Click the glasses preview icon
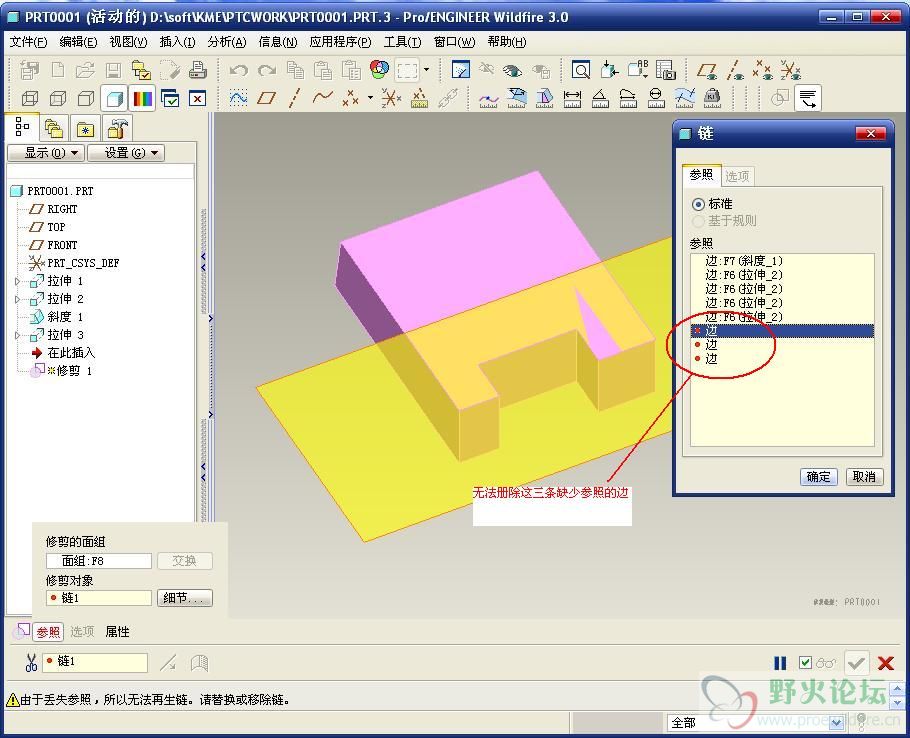The image size is (910, 738). (826, 663)
